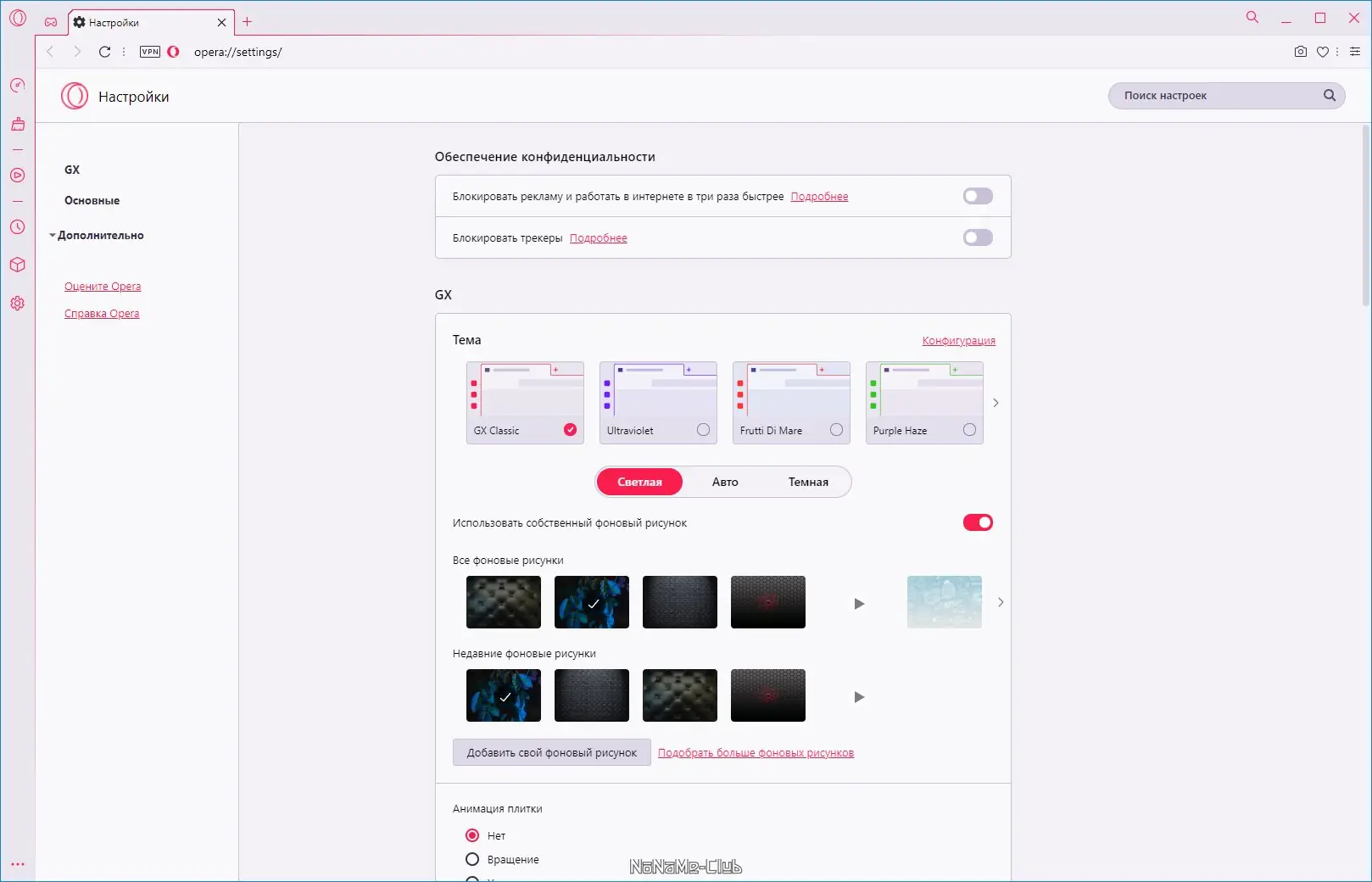Open the Основные settings section

[x=92, y=201]
